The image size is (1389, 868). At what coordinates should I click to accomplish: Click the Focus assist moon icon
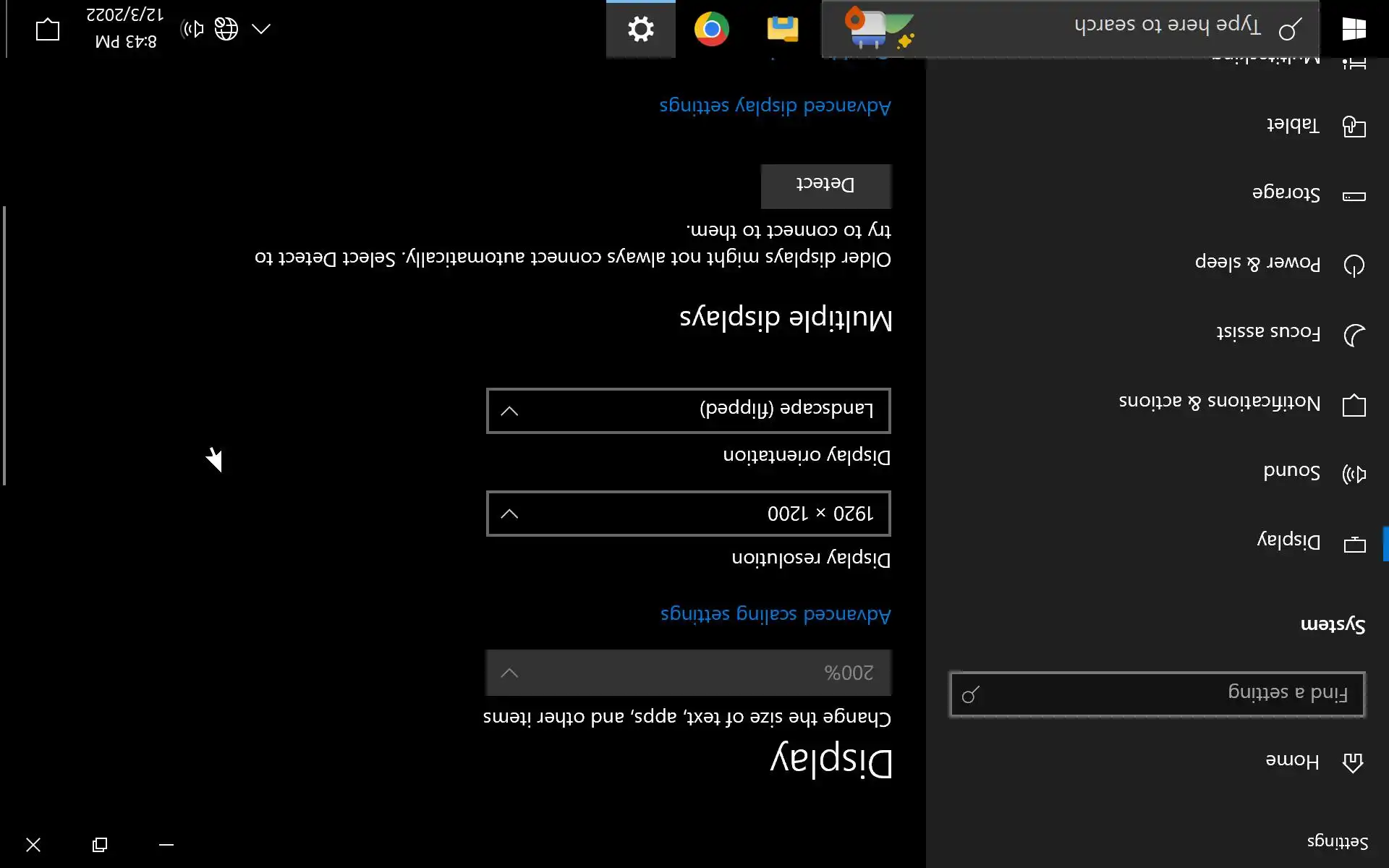[x=1354, y=335]
